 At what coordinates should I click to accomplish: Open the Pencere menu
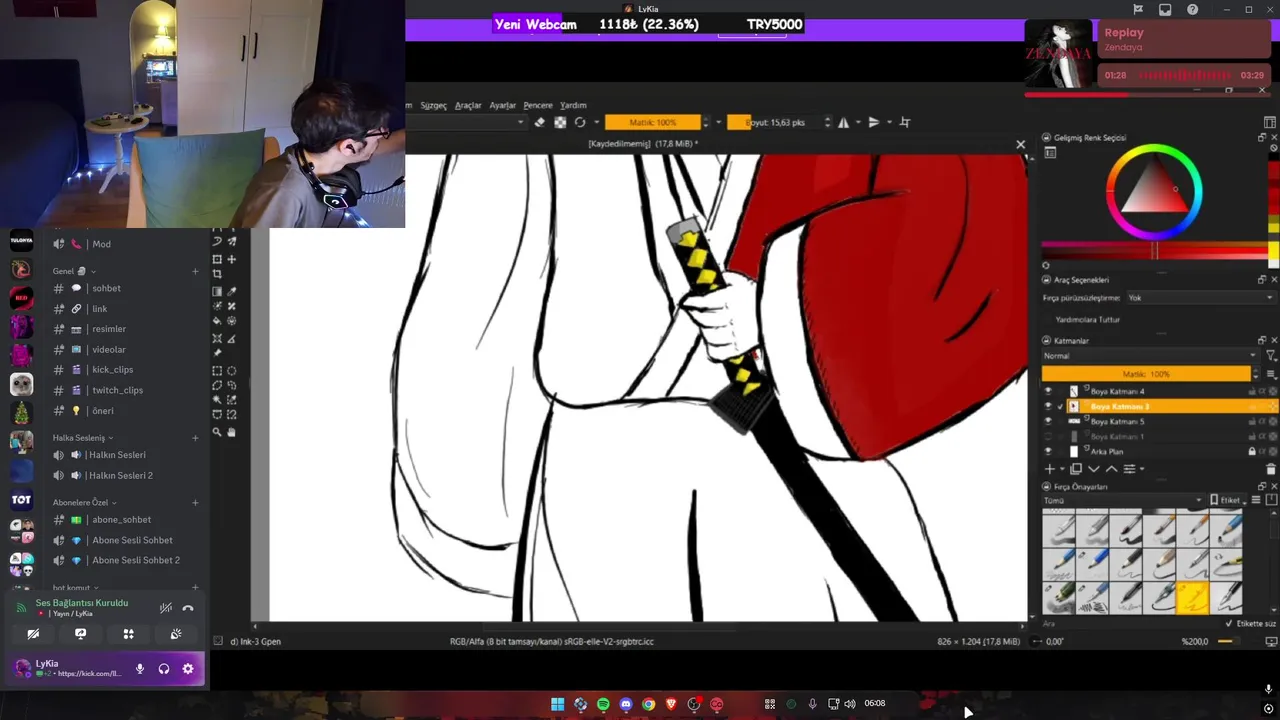tap(538, 105)
